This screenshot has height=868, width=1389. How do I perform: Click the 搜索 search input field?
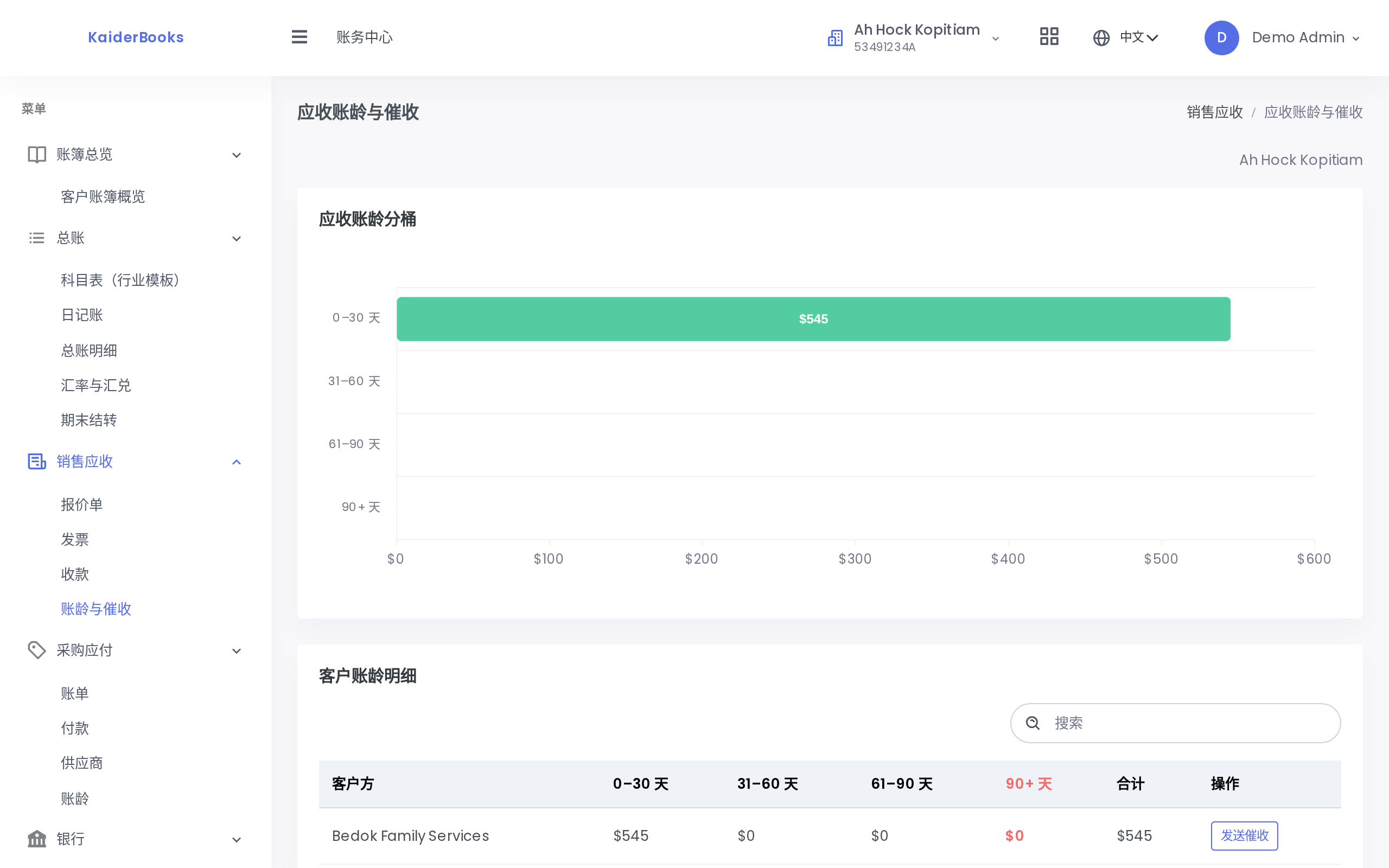1175,723
